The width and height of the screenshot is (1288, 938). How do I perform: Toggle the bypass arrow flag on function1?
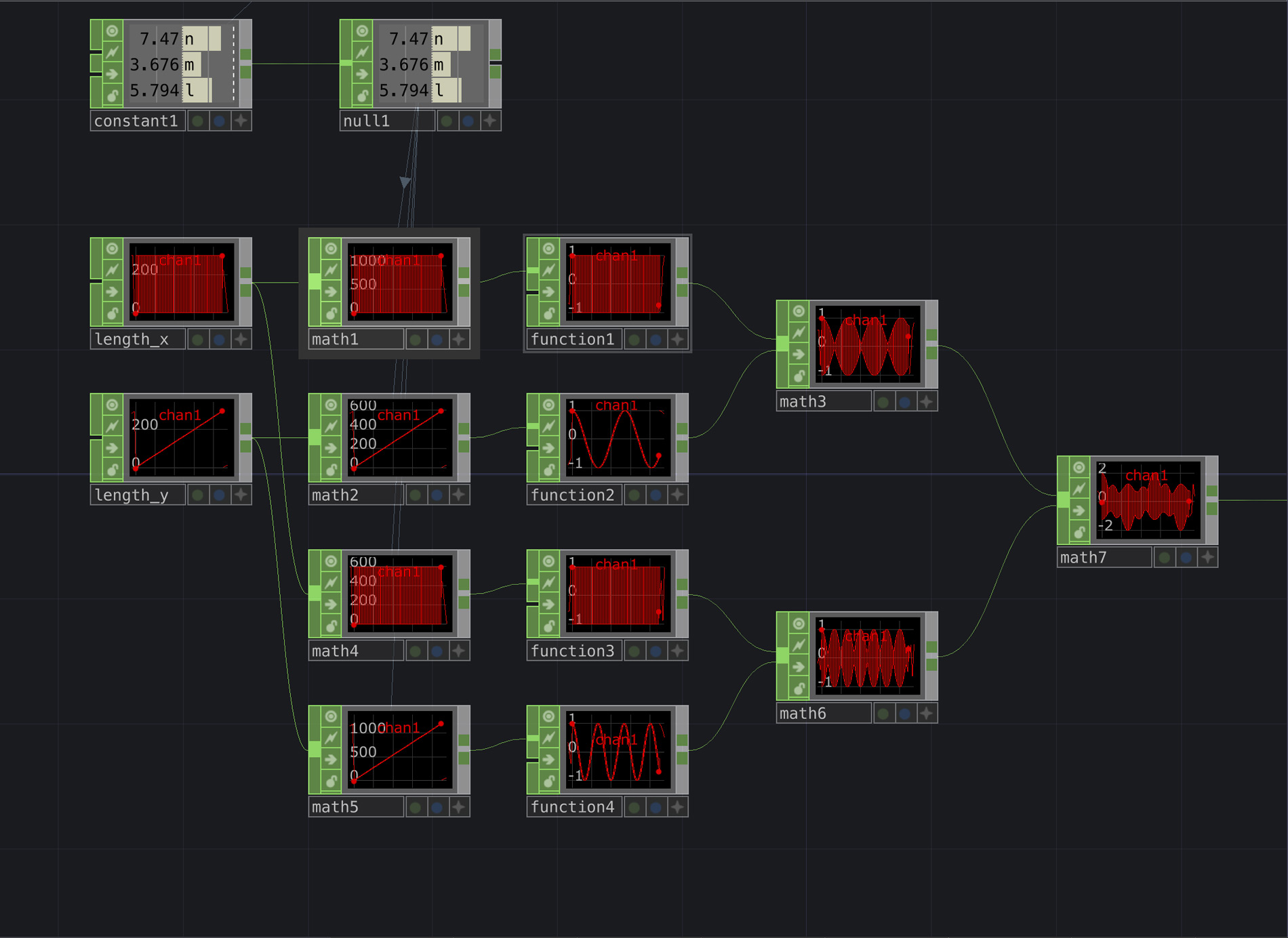pos(549,292)
